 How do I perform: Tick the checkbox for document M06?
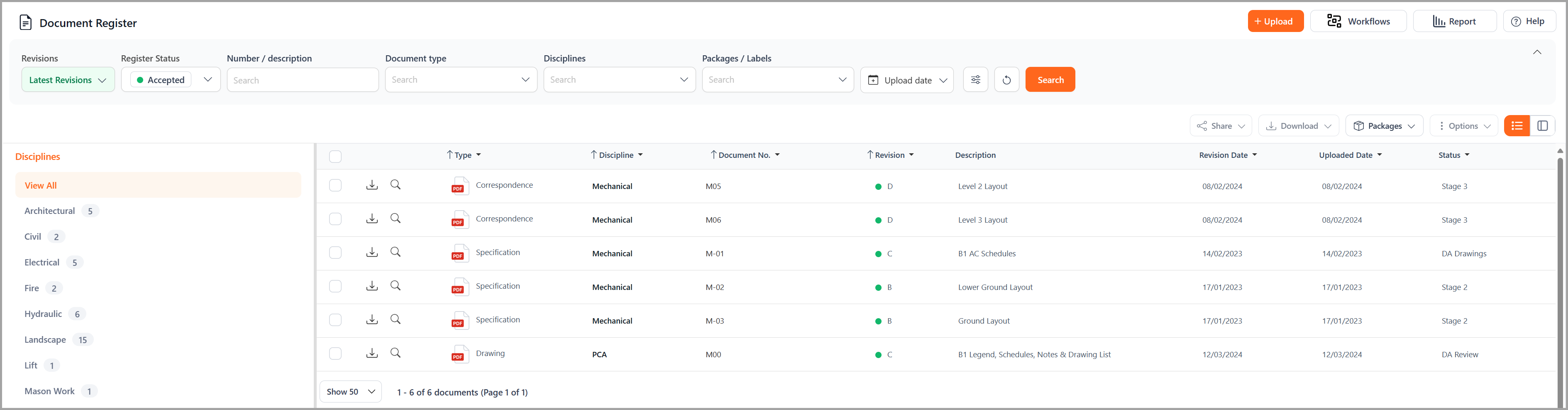[335, 219]
